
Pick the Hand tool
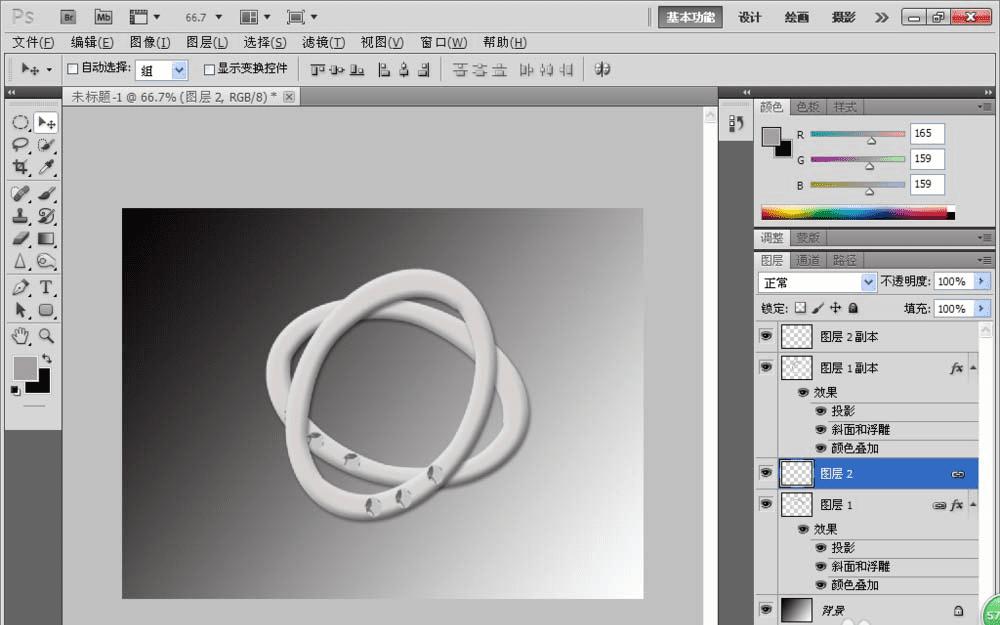pyautogui.click(x=21, y=335)
